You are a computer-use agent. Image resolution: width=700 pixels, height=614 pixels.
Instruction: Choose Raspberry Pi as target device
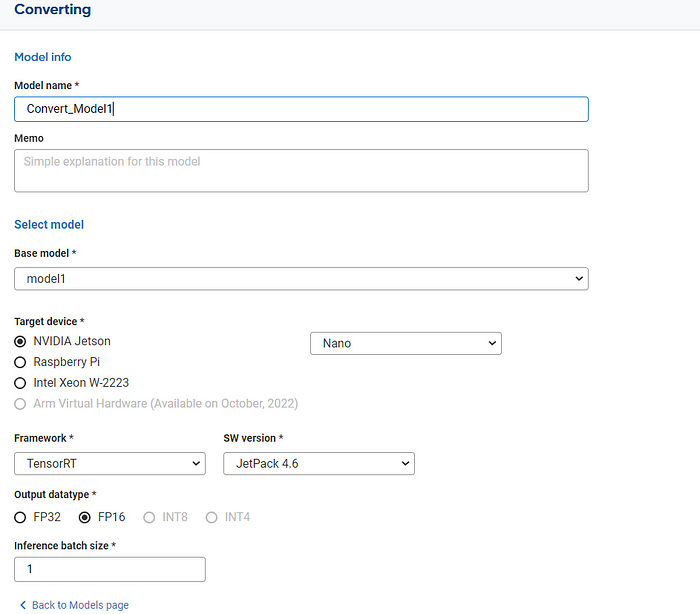[20, 362]
